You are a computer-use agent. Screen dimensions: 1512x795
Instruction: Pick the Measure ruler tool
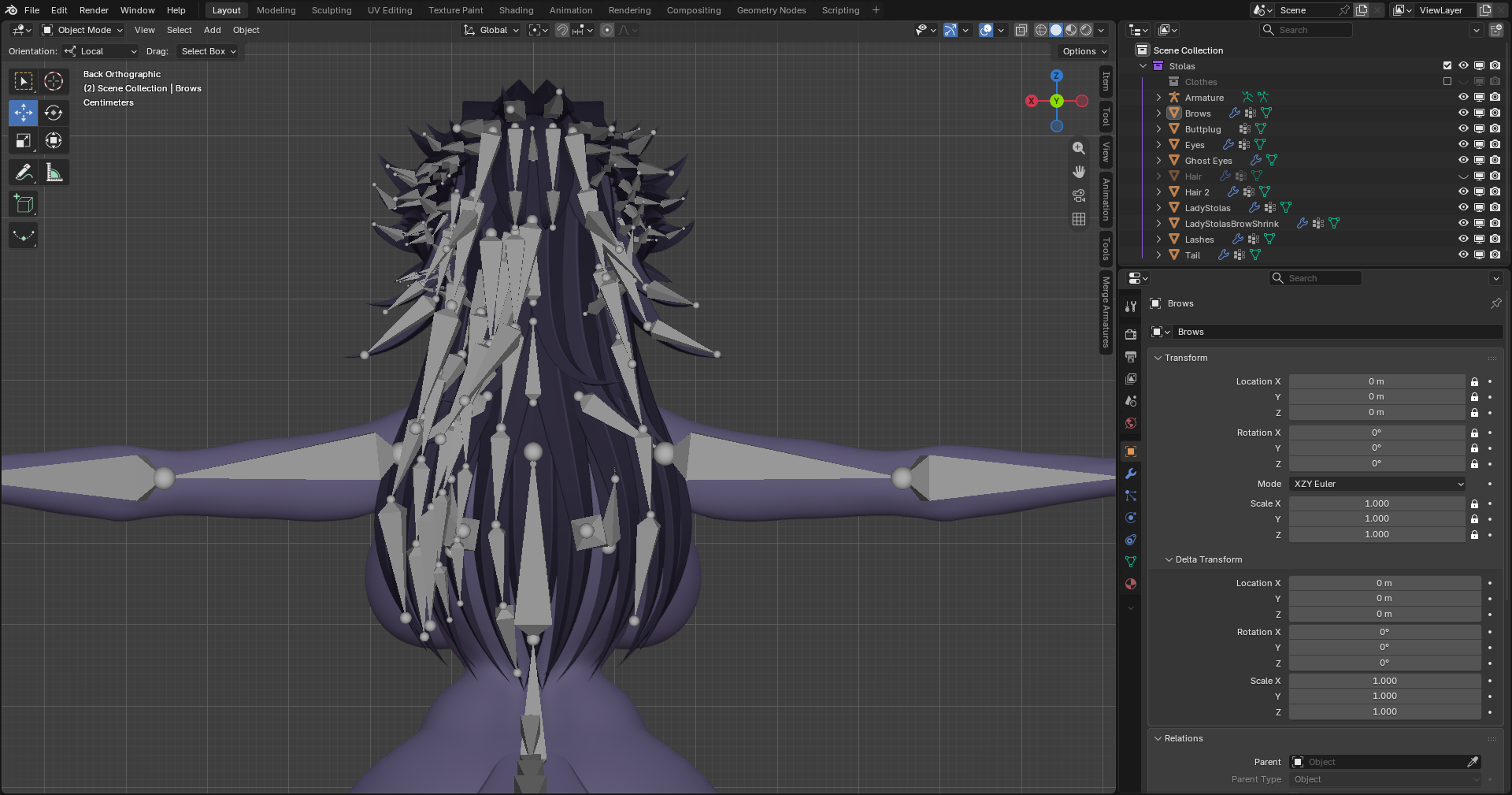(54, 173)
